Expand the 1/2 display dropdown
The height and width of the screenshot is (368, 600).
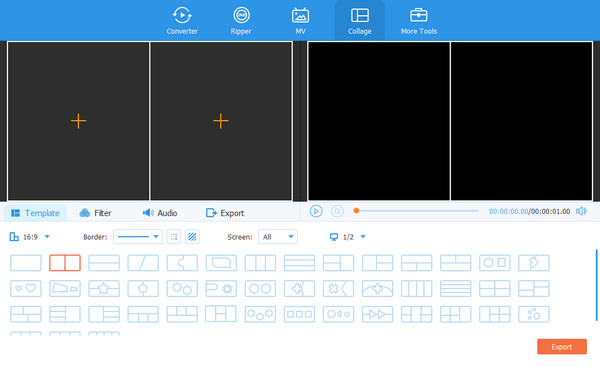[x=348, y=237]
